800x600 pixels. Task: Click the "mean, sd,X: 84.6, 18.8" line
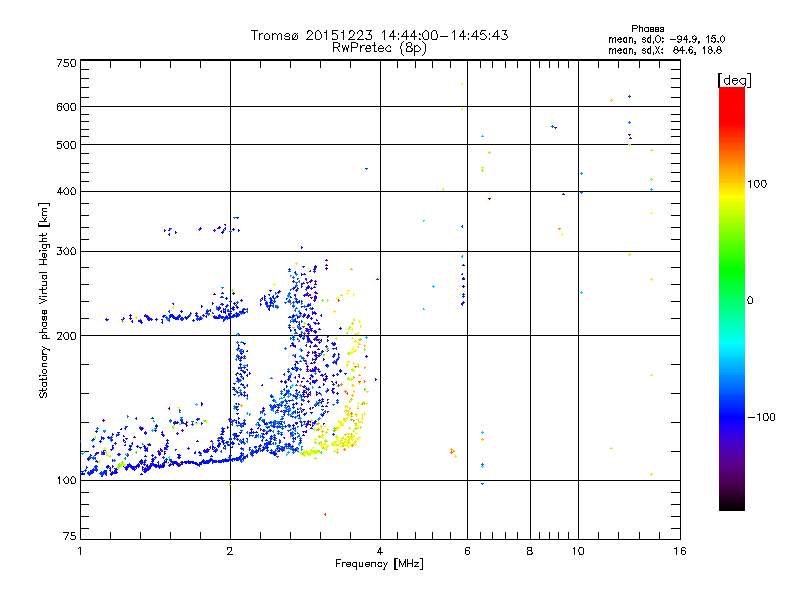pyautogui.click(x=665, y=50)
